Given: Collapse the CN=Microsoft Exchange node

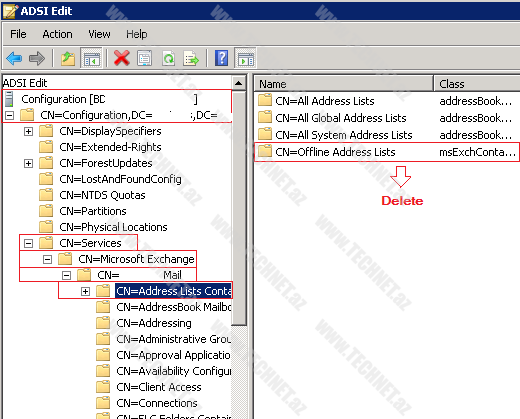Looking at the screenshot, I should (x=48, y=259).
